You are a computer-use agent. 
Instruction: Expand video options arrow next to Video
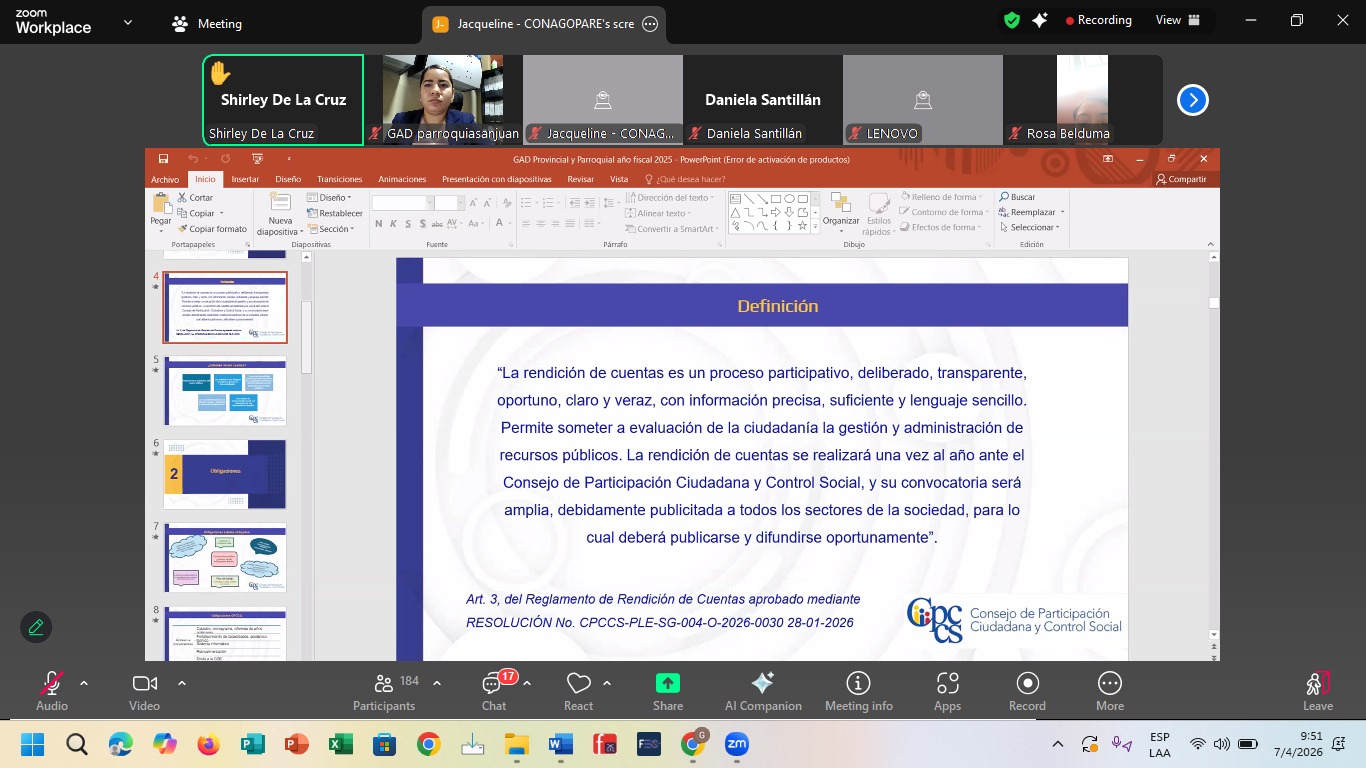(182, 683)
